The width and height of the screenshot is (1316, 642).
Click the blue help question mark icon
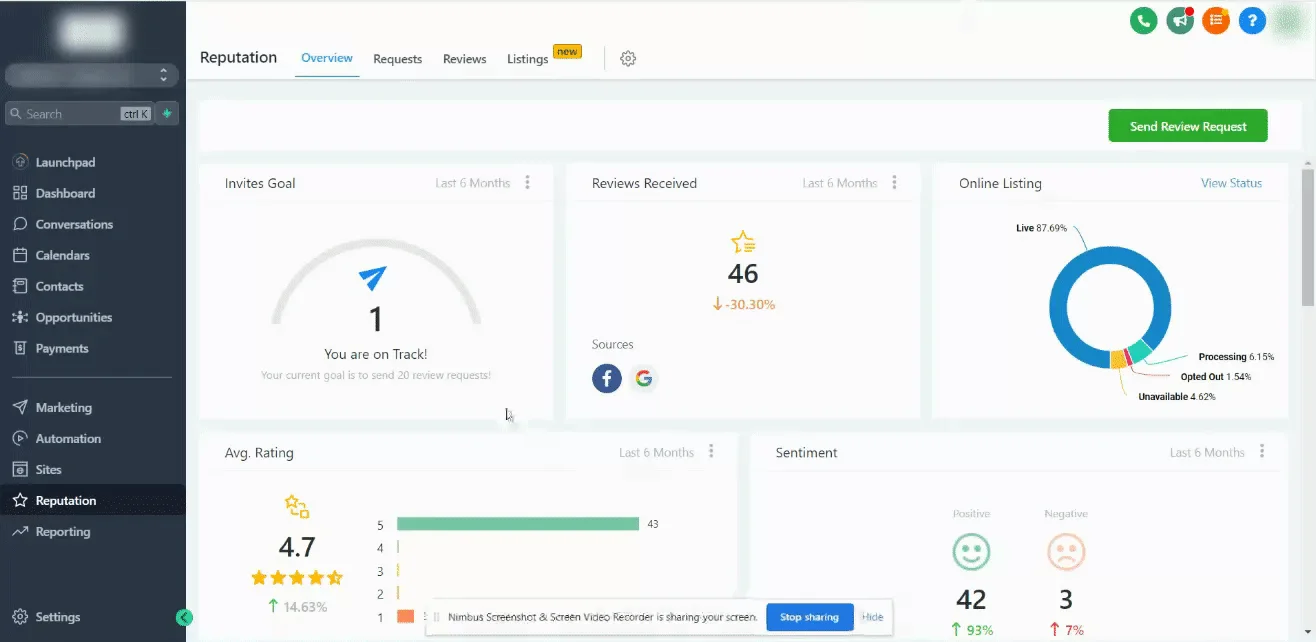1252,20
